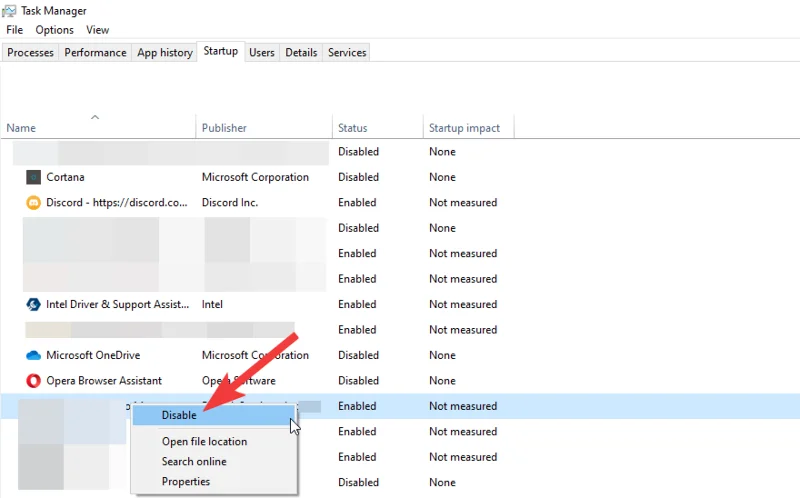Select Search online from context menu
The image size is (800, 498).
pos(194,461)
